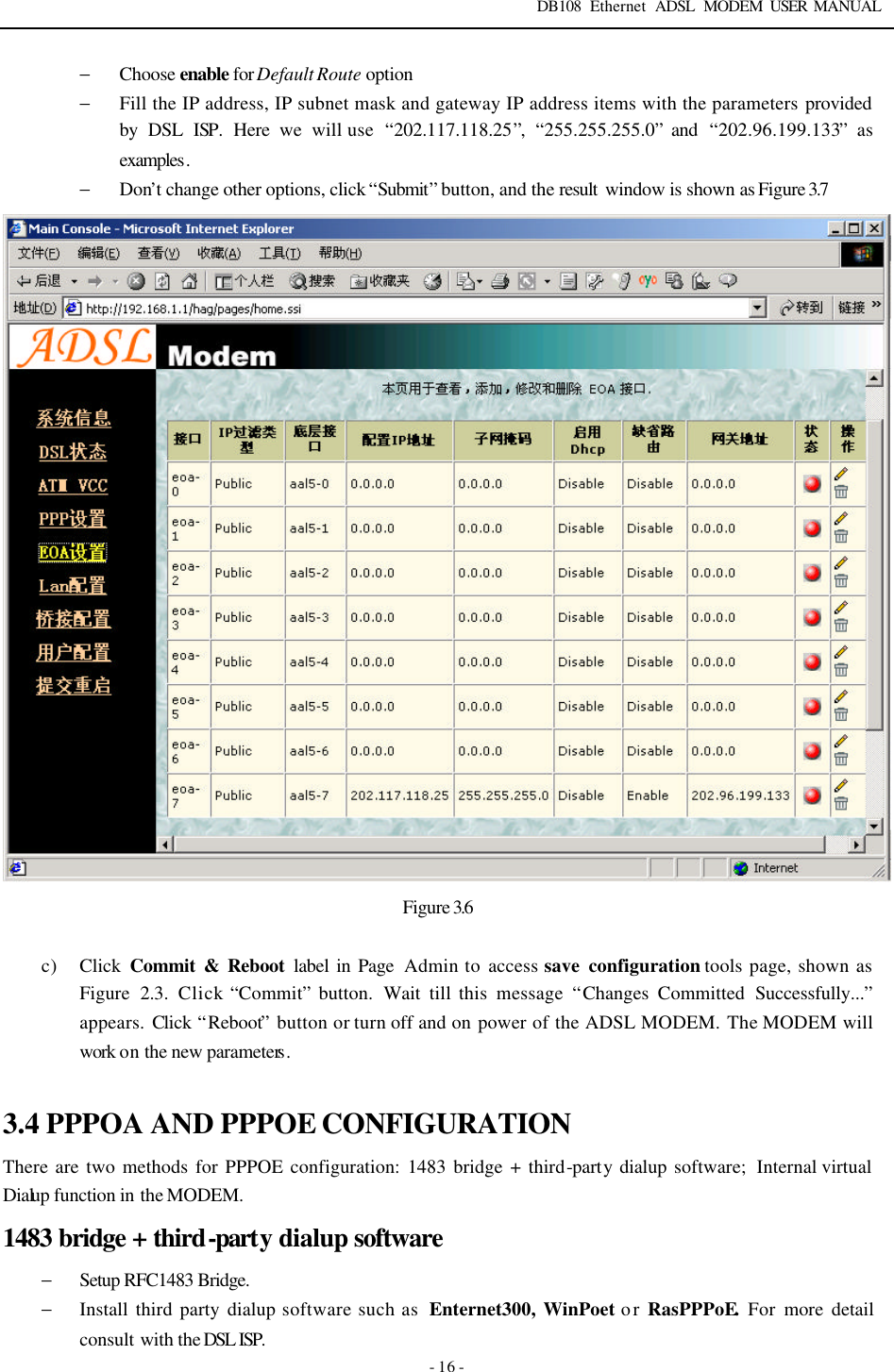Viewport: 894px width, 1372px height.
Task: Click the horizontal scrollbar left arrow
Action: 166,845
